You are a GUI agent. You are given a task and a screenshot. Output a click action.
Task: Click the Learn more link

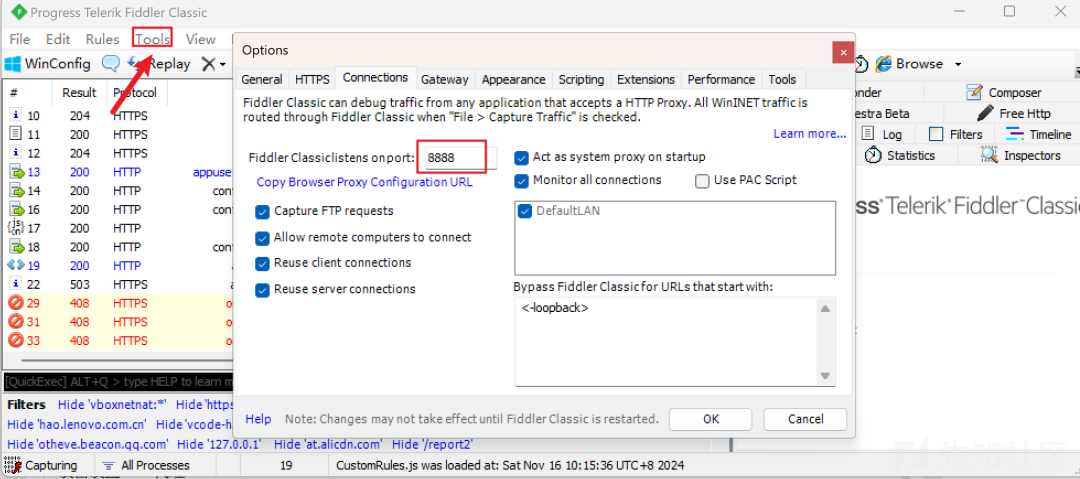click(809, 134)
